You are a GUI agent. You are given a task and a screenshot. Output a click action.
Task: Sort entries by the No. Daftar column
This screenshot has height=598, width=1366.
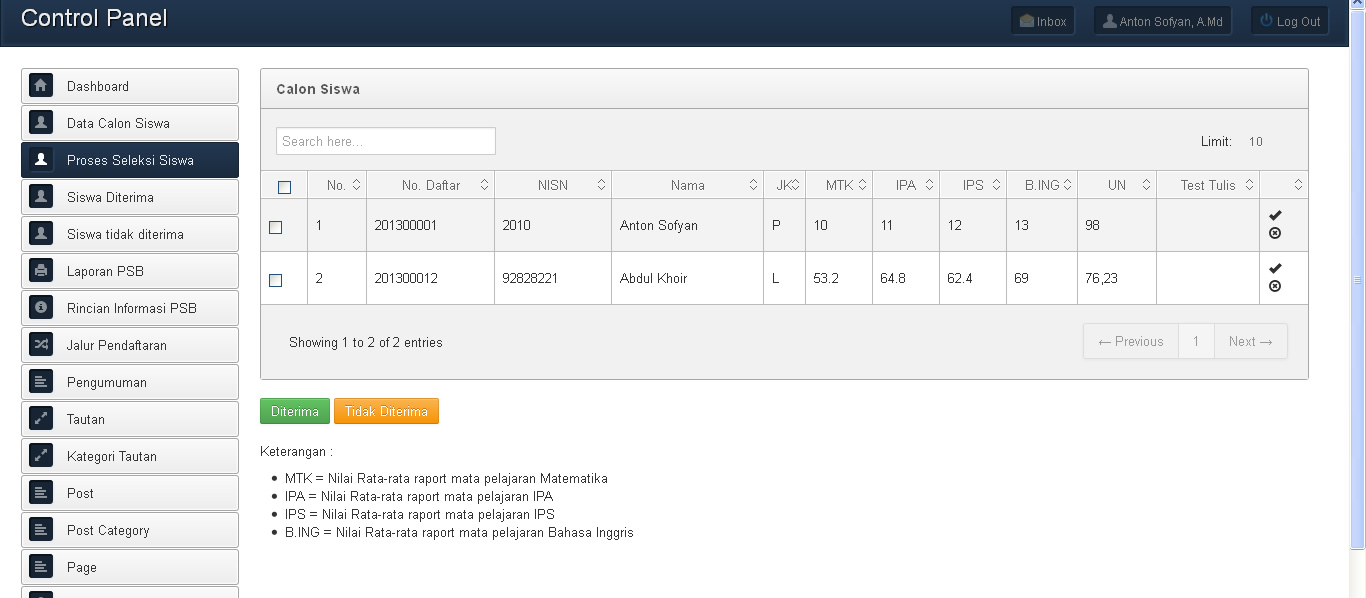click(x=431, y=185)
